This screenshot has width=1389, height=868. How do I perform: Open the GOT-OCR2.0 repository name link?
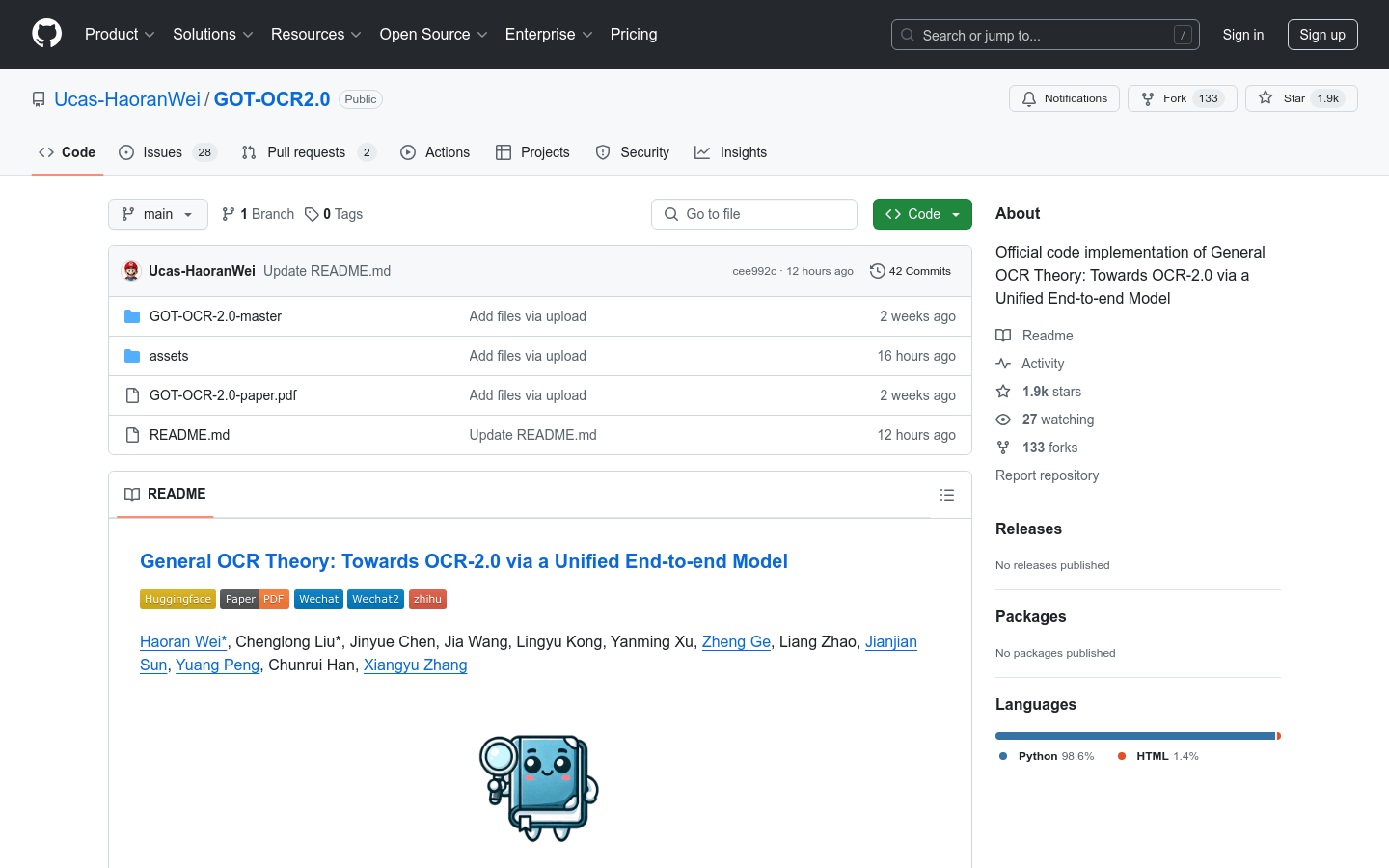272,99
